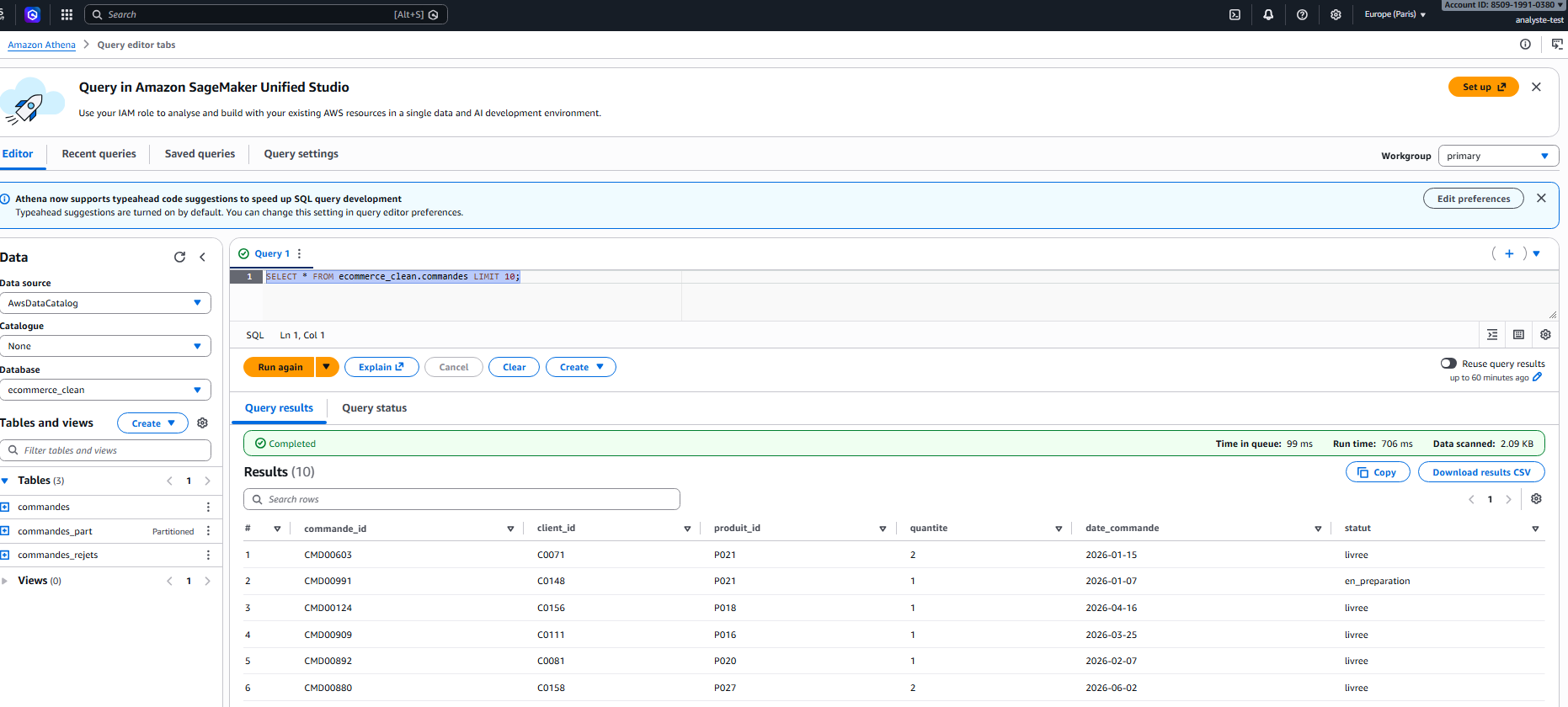Open the Create query dropdown
1568x707 pixels.
pos(581,367)
